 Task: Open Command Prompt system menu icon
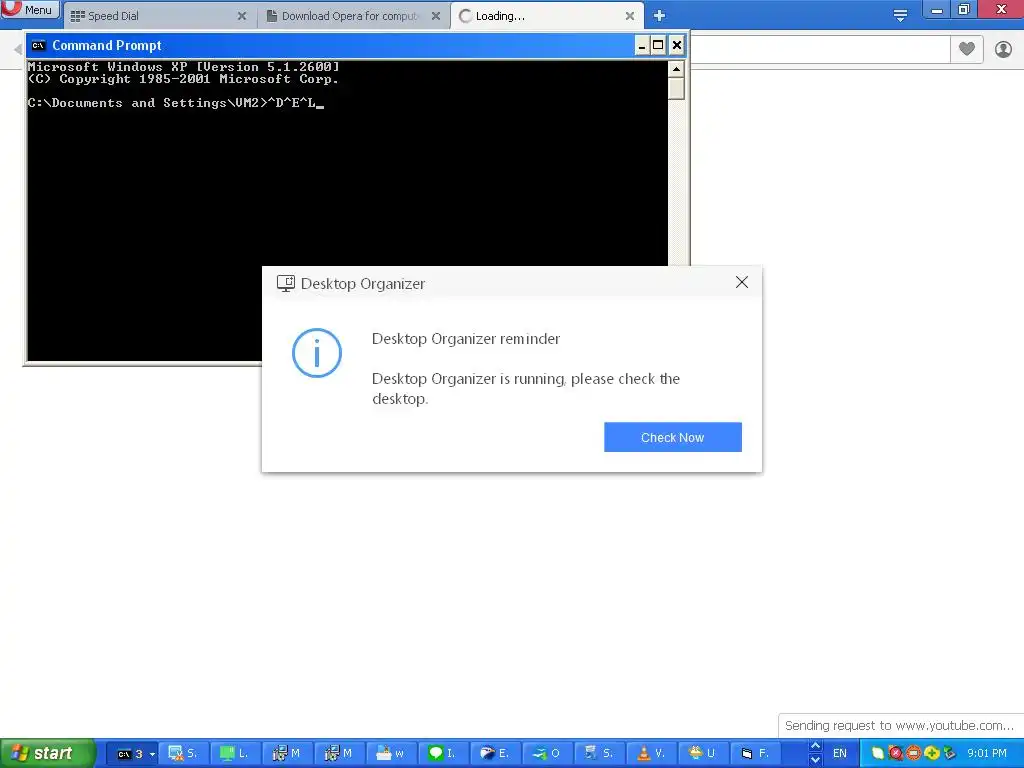(x=39, y=45)
